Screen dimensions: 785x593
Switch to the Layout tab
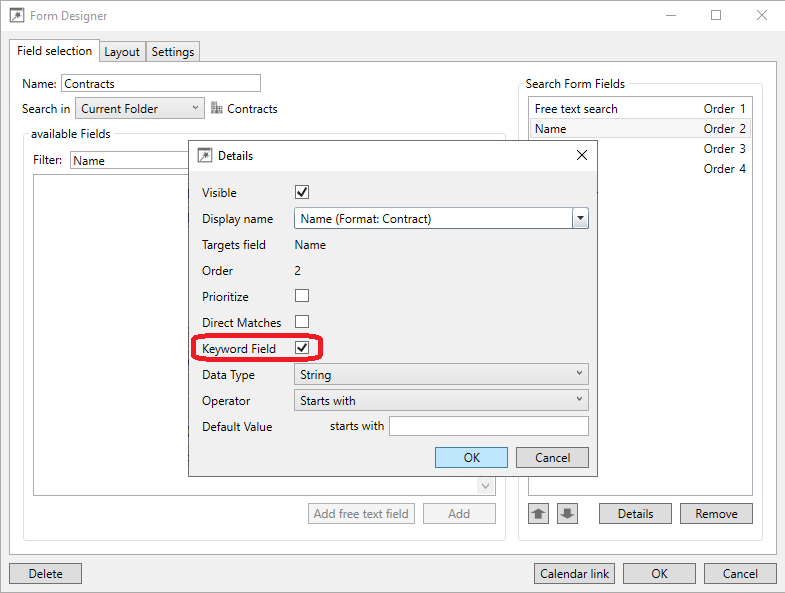122,52
